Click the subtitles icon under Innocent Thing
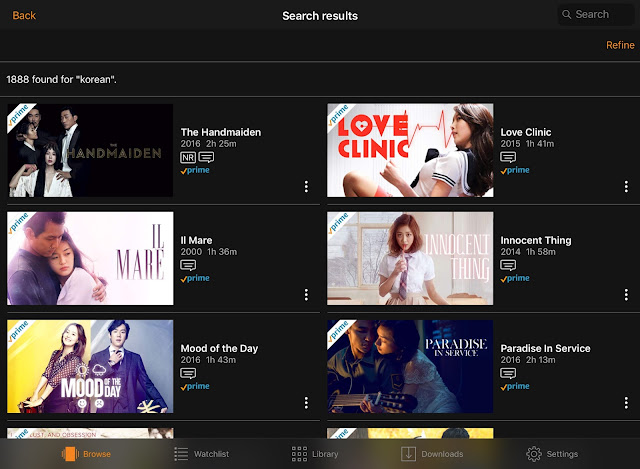 (508, 265)
